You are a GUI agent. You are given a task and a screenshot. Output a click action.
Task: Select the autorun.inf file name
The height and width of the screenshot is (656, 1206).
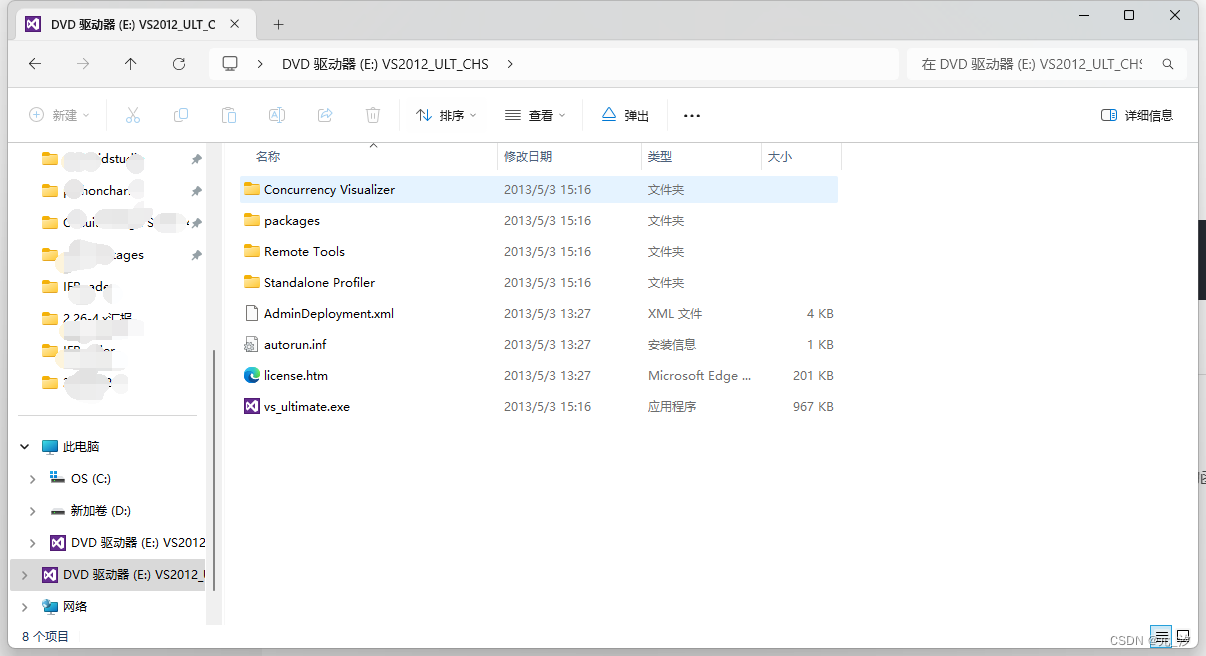click(295, 344)
